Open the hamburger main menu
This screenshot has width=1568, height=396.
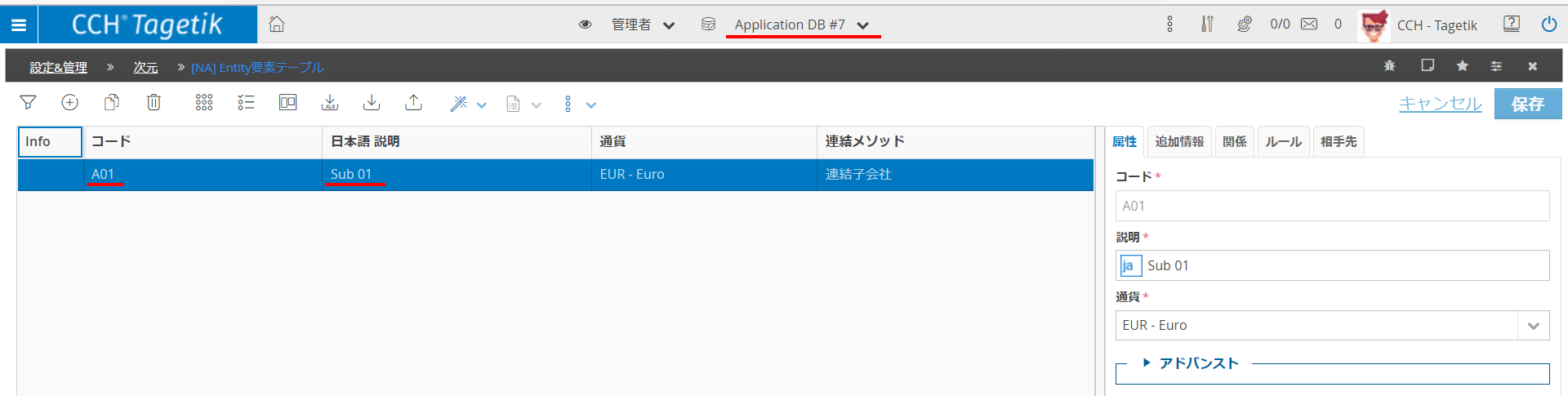click(19, 25)
